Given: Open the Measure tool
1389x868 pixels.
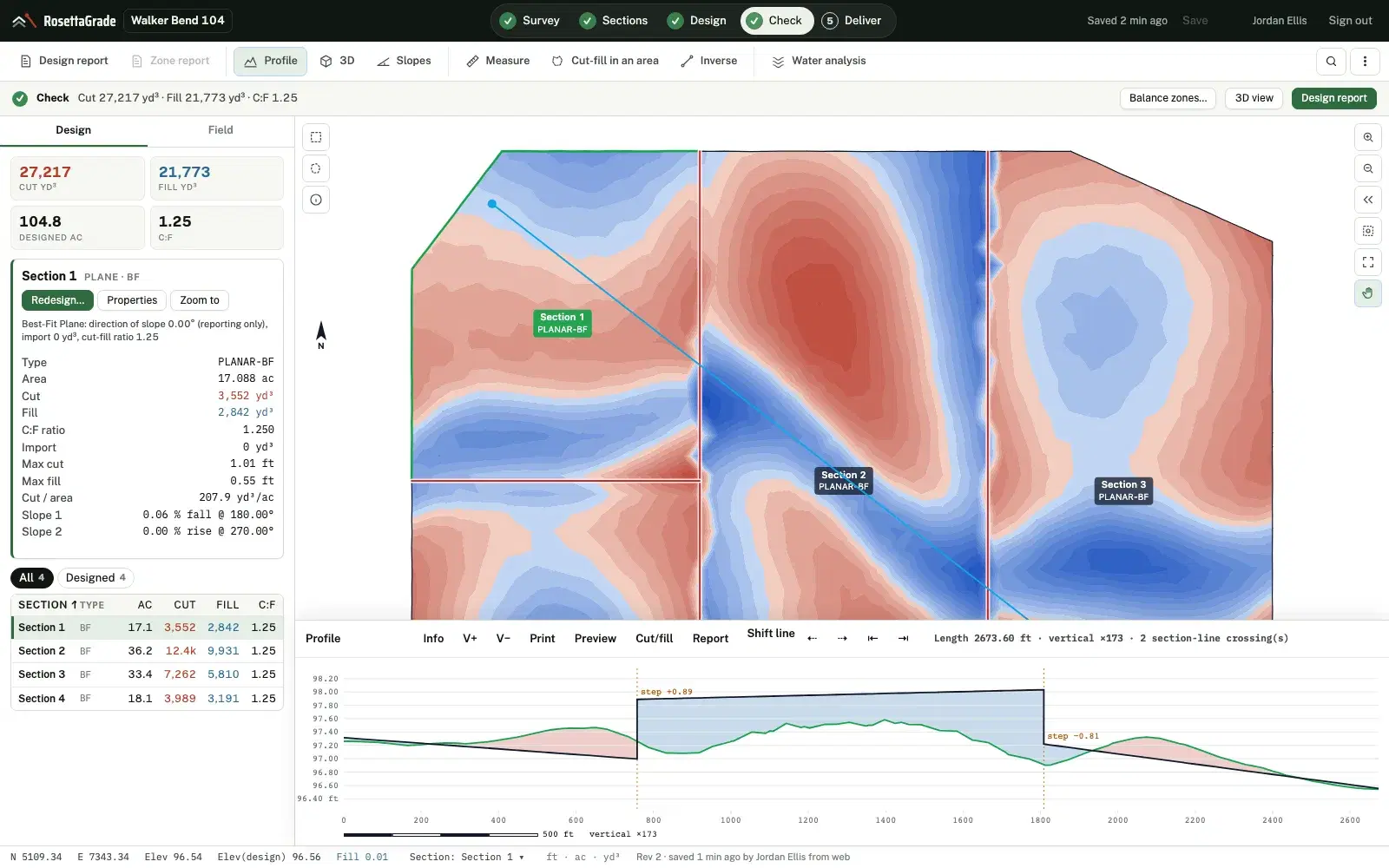Looking at the screenshot, I should pos(497,61).
